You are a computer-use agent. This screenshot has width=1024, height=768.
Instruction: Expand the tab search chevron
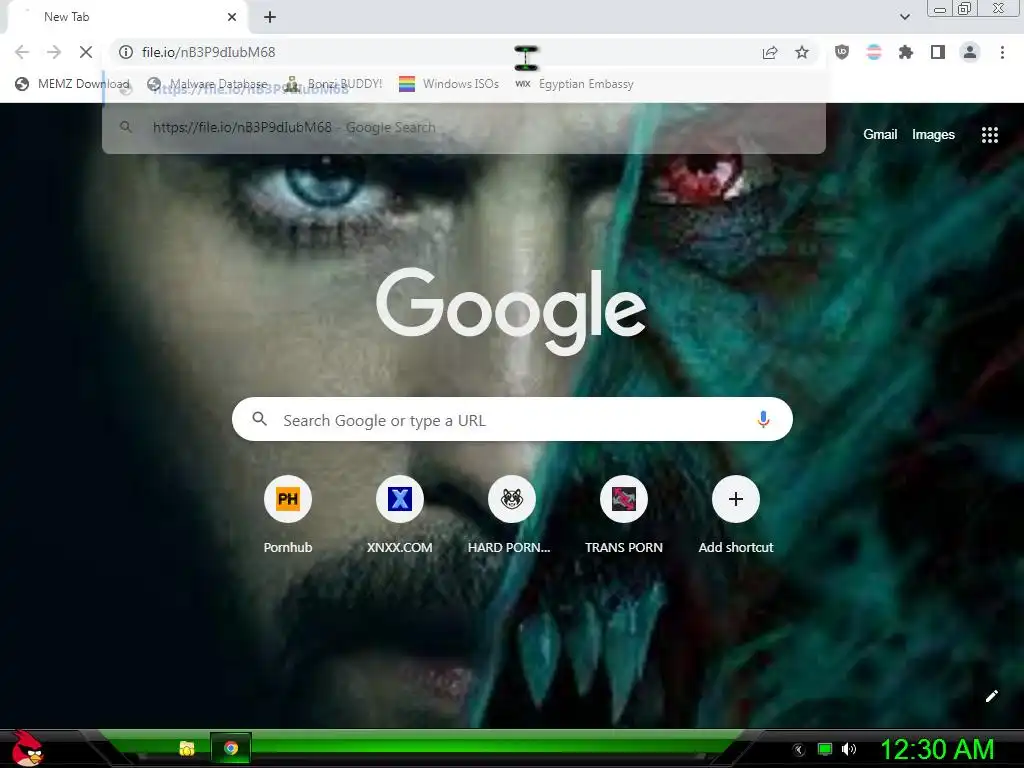coord(904,17)
